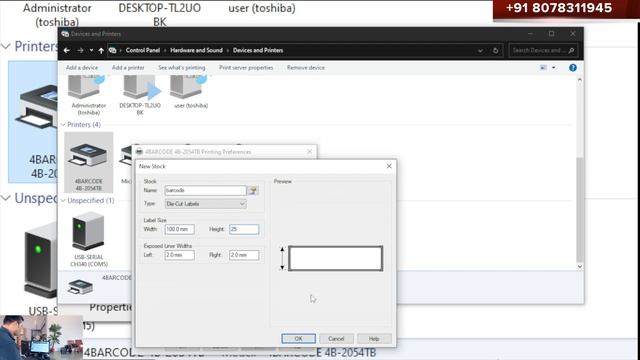Maximize the Devices and Printers window
The image size is (640, 360).
pos(551,34)
